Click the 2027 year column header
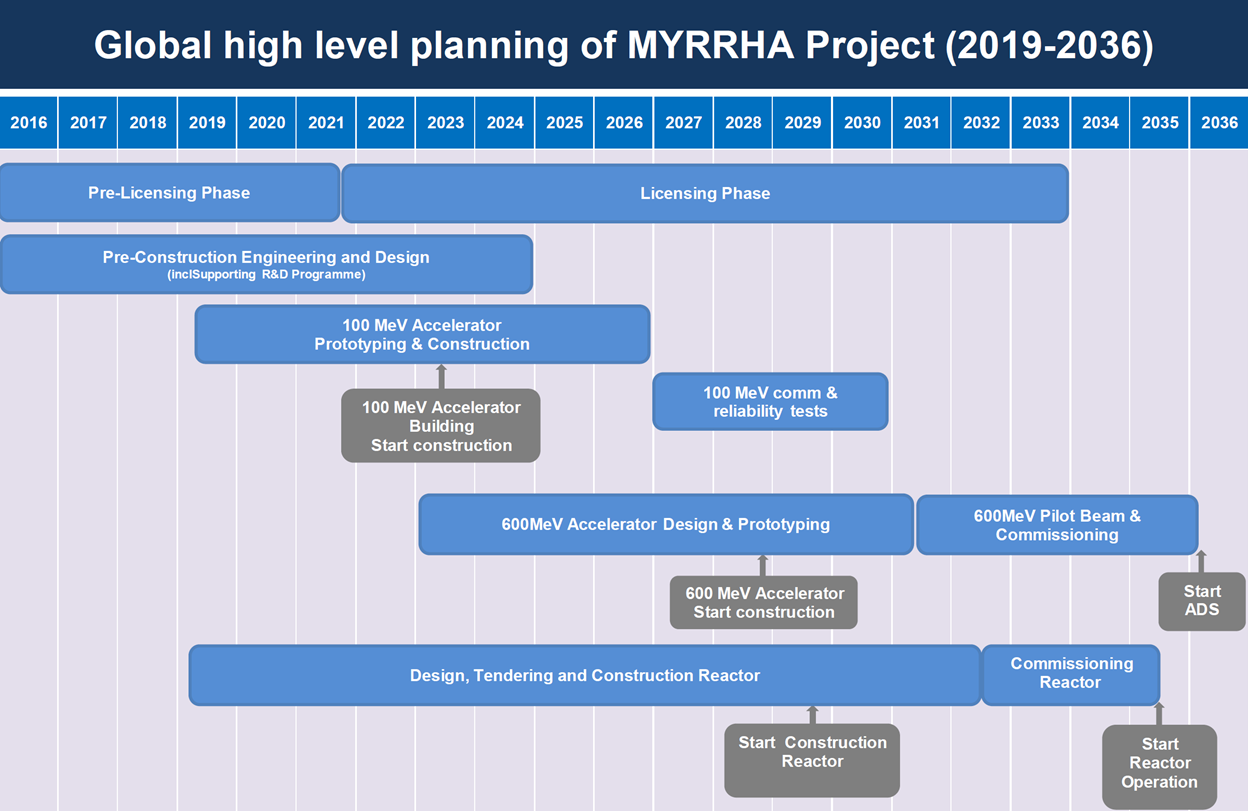This screenshot has width=1248, height=811. tap(683, 122)
